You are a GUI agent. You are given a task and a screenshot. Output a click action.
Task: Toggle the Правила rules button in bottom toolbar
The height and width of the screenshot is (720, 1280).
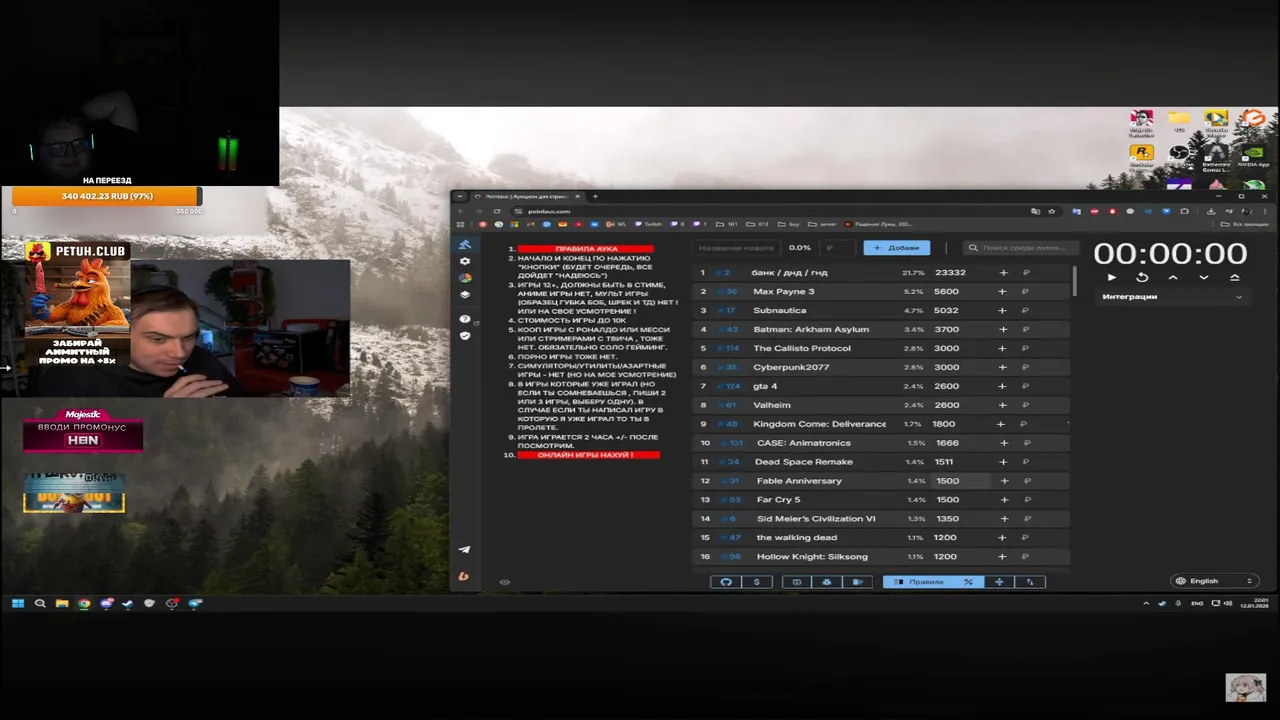click(x=919, y=582)
